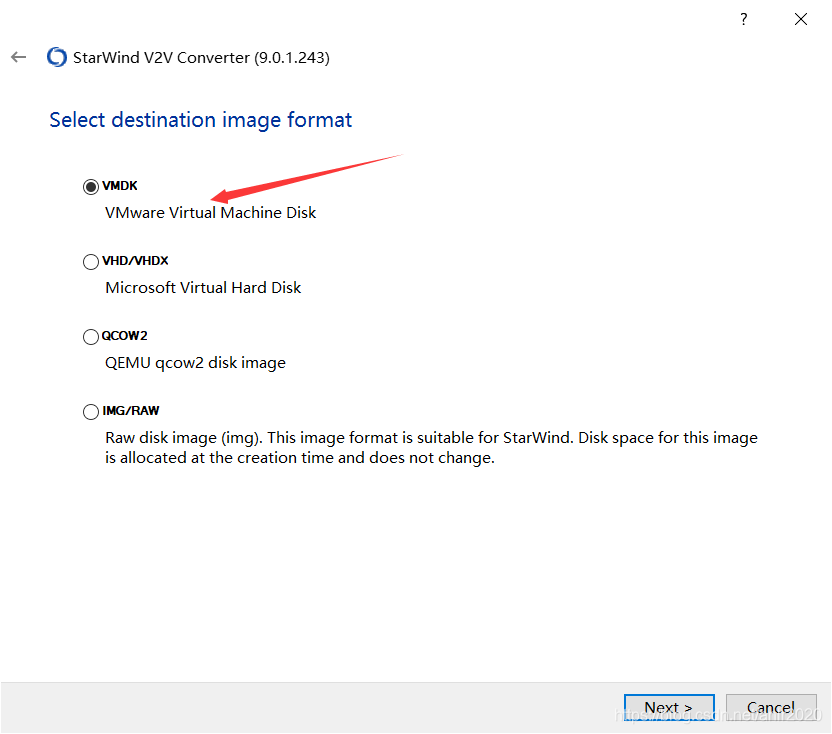The width and height of the screenshot is (832, 734).
Task: Click the 'Raw disk image (img)' description text
Action: pyautogui.click(x=431, y=447)
